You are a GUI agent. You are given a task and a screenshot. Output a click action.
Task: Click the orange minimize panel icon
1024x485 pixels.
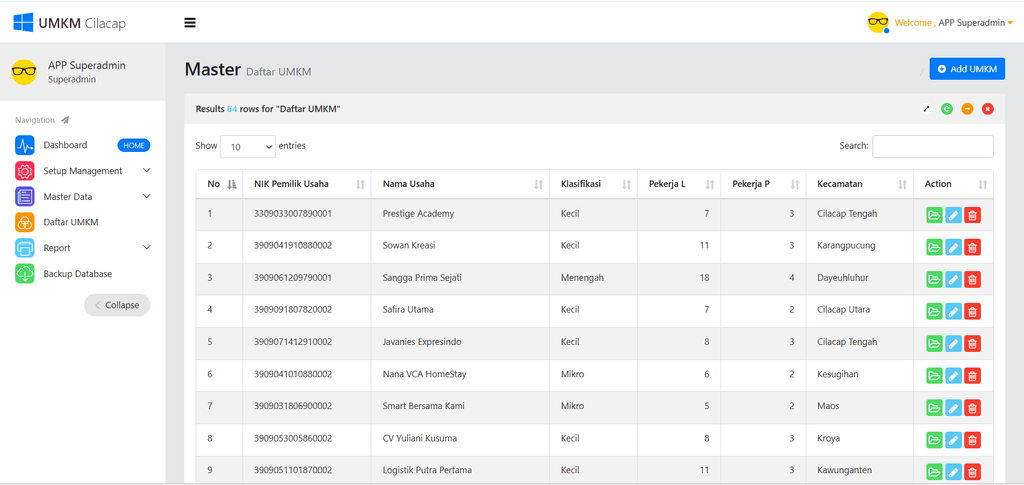tap(967, 109)
